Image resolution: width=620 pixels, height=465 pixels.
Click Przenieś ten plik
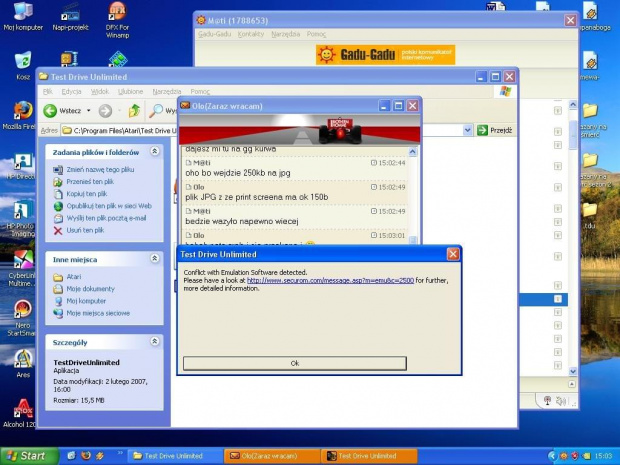click(90, 182)
